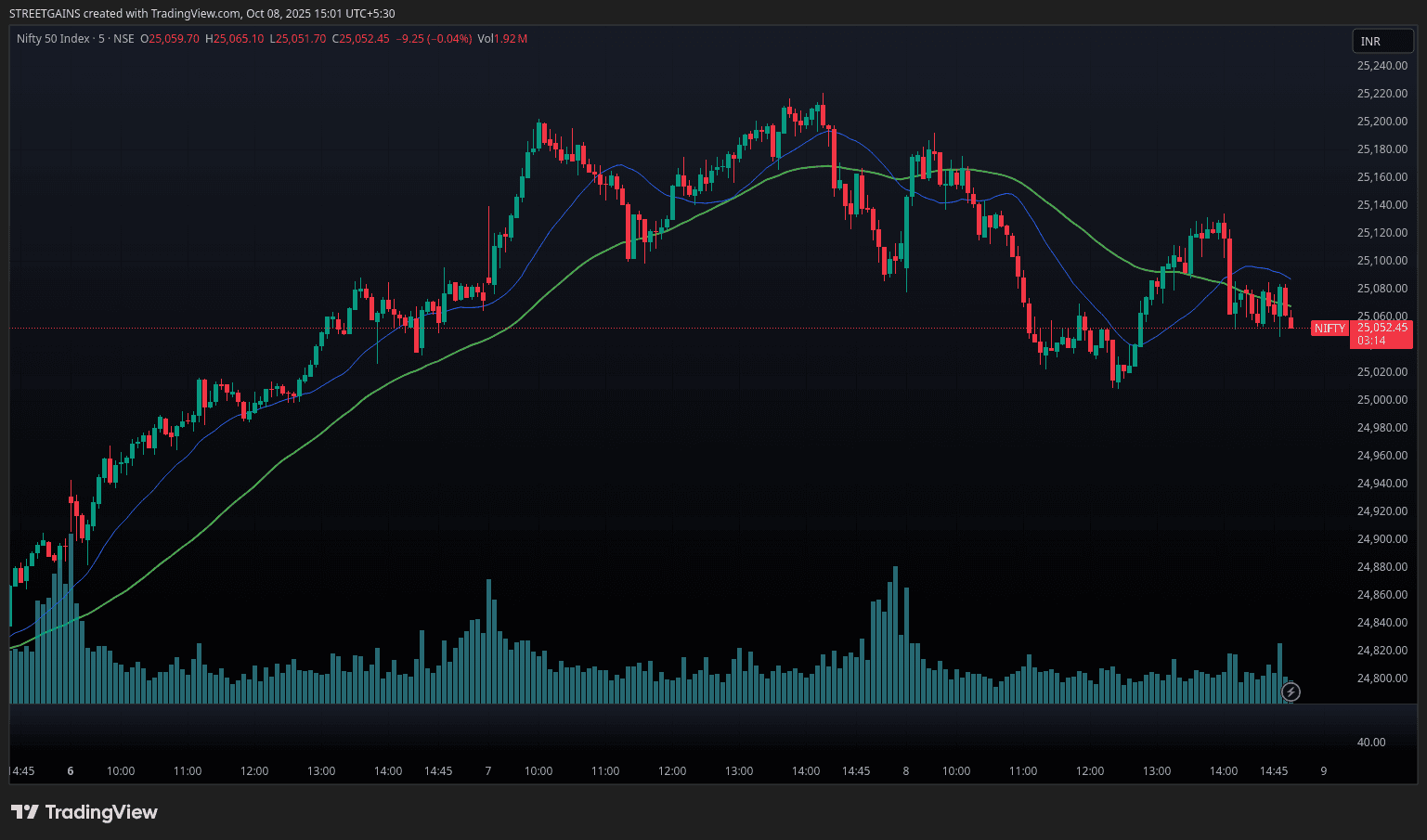The image size is (1427, 840).
Task: Click the TradingView logo at the bottom left
Action: (84, 812)
